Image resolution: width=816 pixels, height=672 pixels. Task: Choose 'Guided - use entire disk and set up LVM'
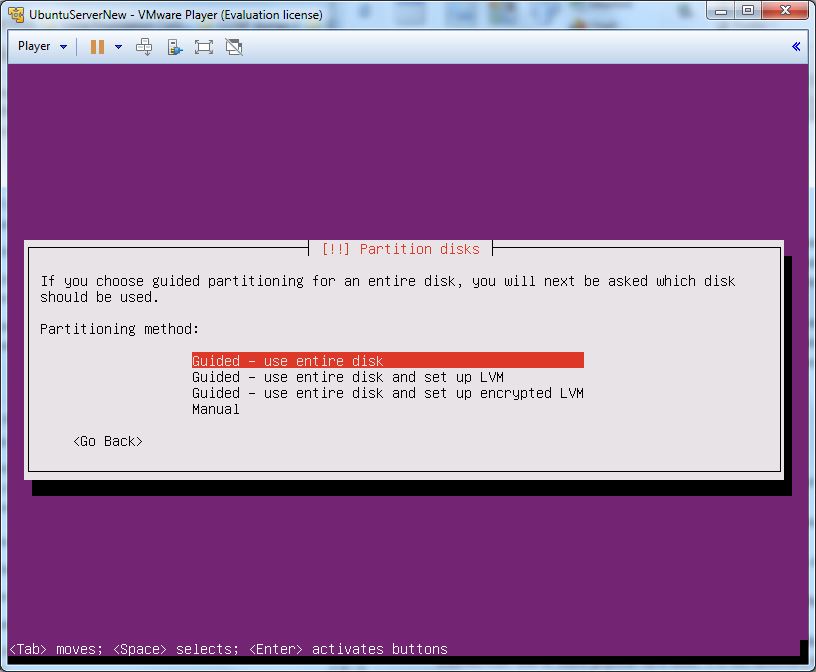pyautogui.click(x=347, y=377)
